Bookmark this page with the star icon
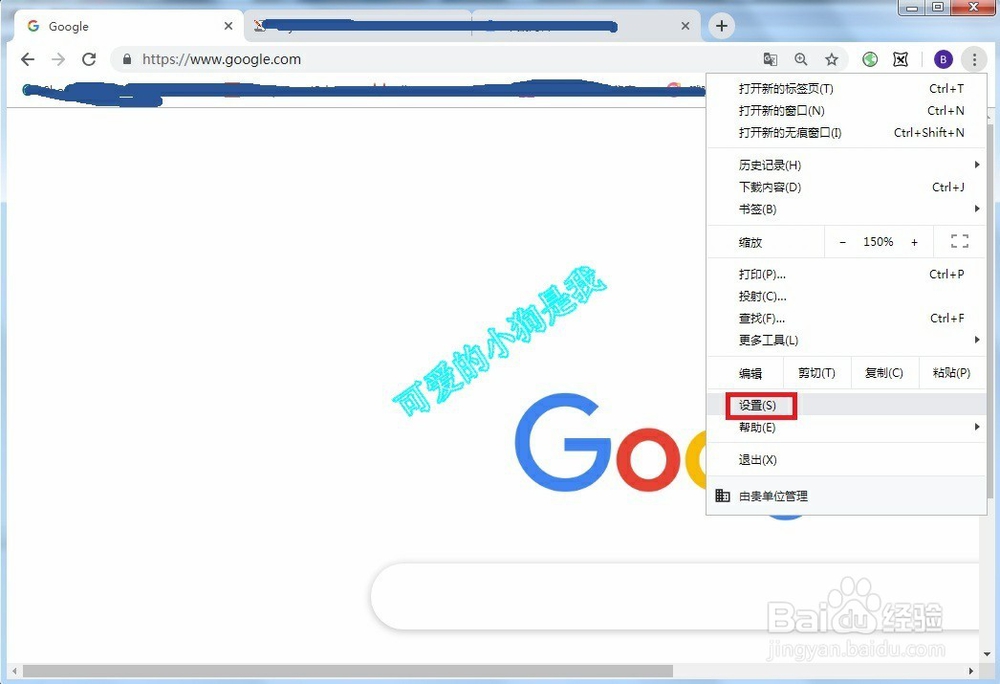 (x=832, y=59)
